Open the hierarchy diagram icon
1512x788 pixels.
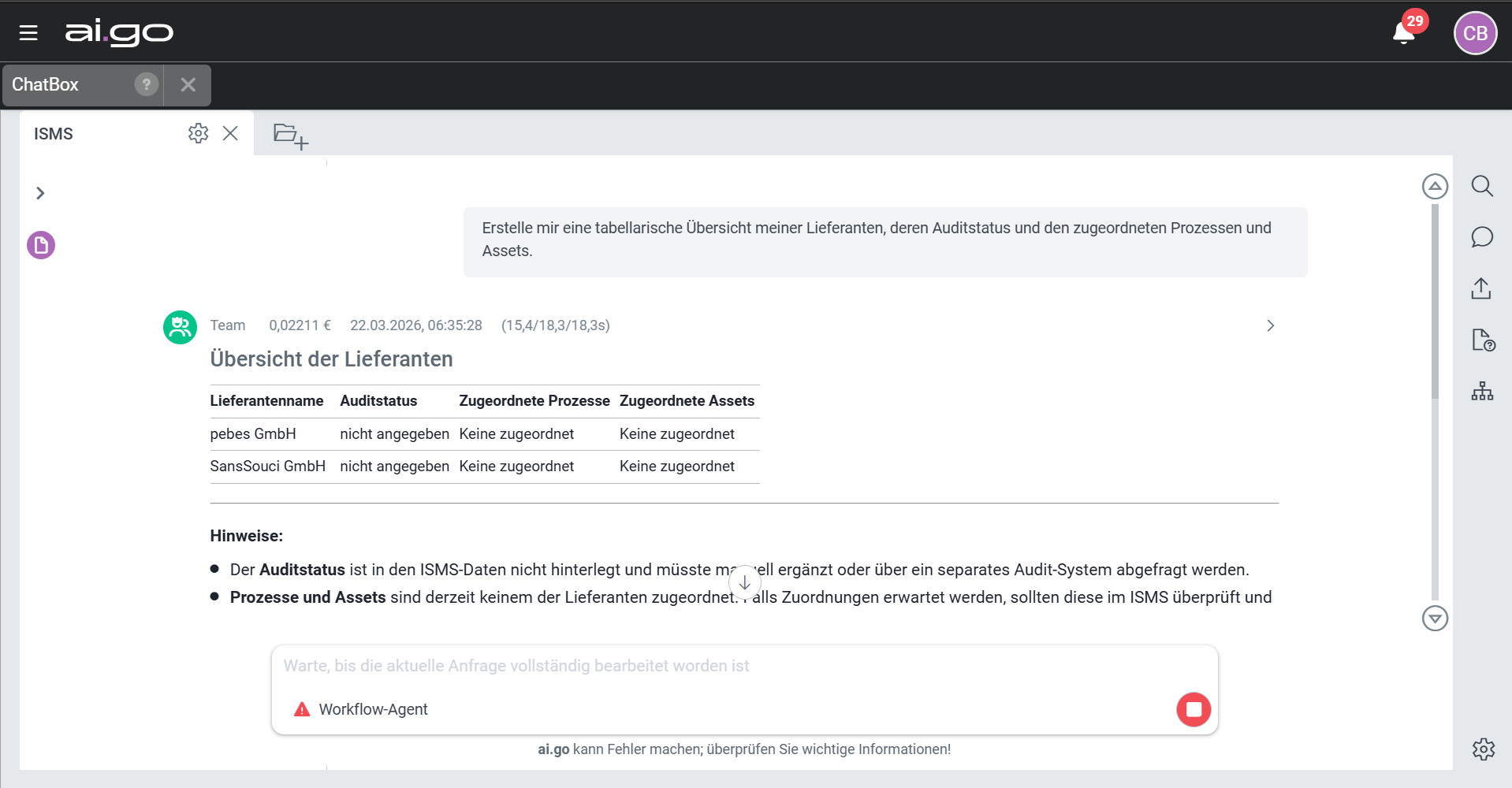tap(1482, 391)
